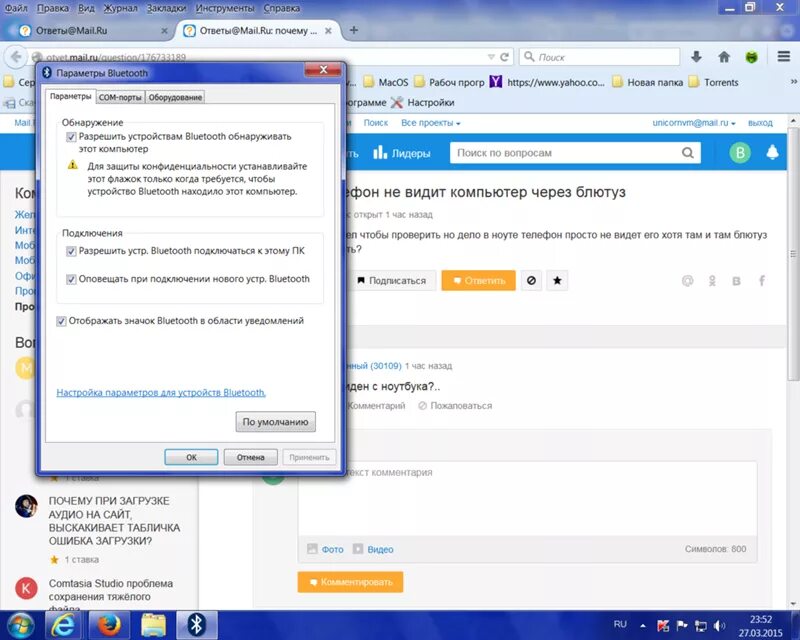Click into the comment text area
This screenshot has height=640, width=800.
pos(528,498)
